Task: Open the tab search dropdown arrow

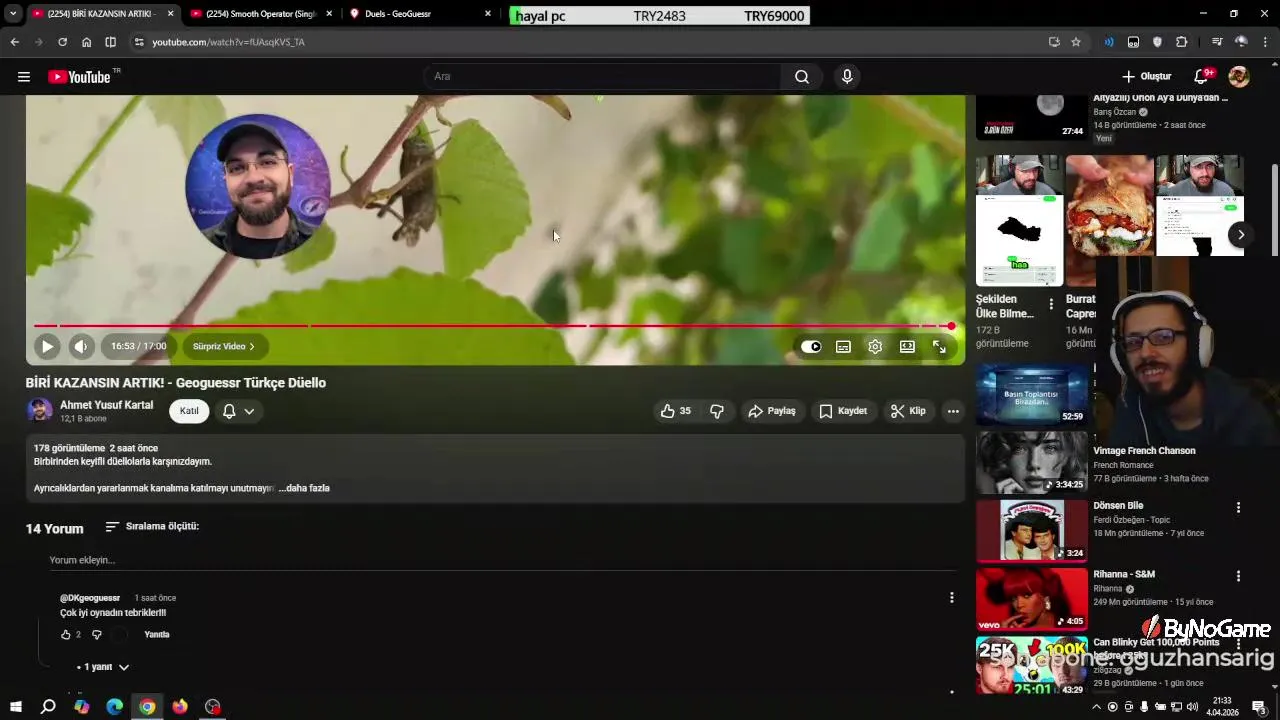Action: click(x=13, y=14)
